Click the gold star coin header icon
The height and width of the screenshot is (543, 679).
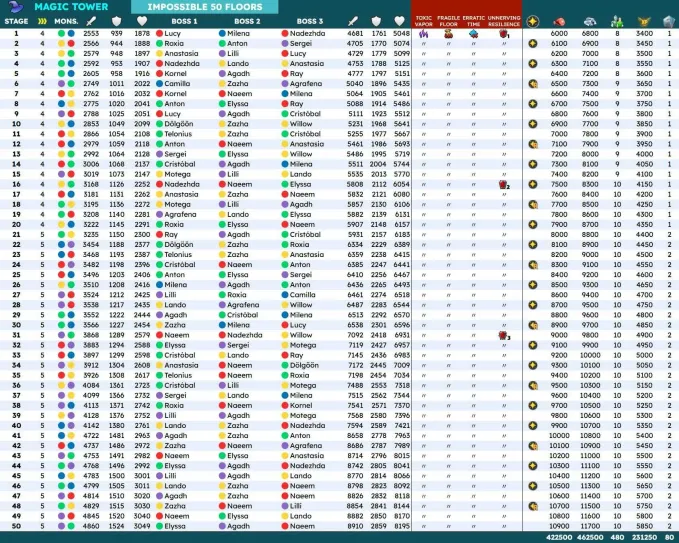click(533, 20)
